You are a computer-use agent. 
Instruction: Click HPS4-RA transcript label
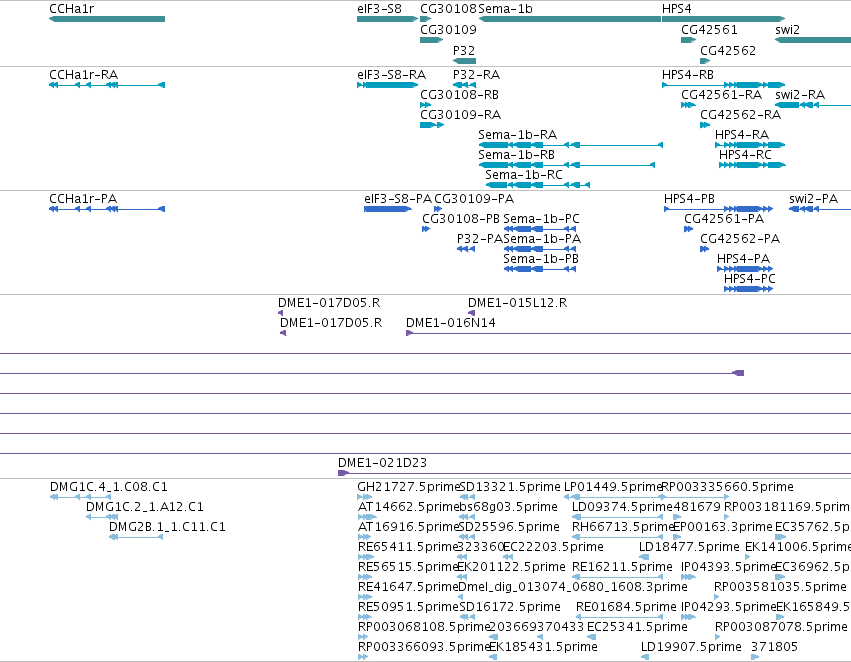tap(741, 135)
